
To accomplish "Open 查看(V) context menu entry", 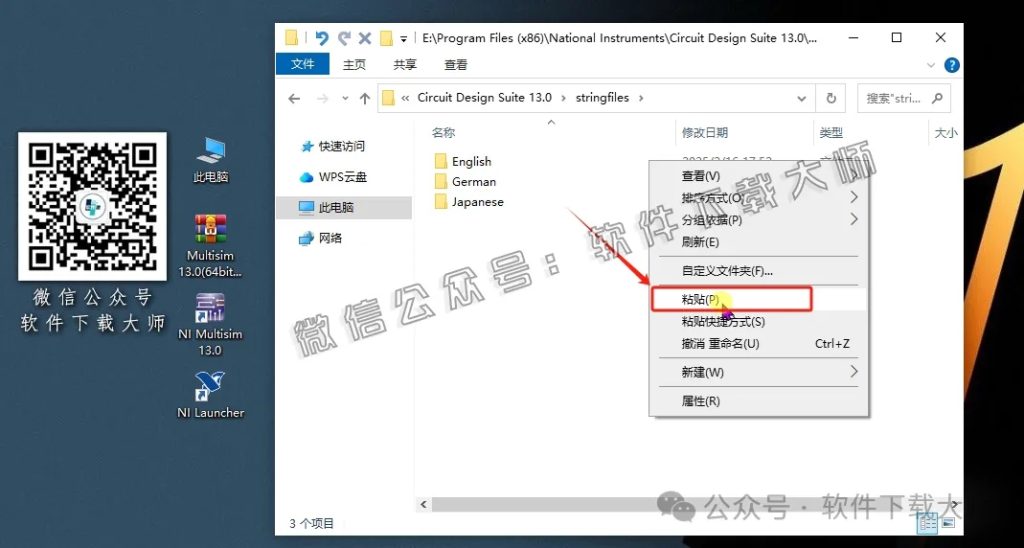I will tap(758, 176).
